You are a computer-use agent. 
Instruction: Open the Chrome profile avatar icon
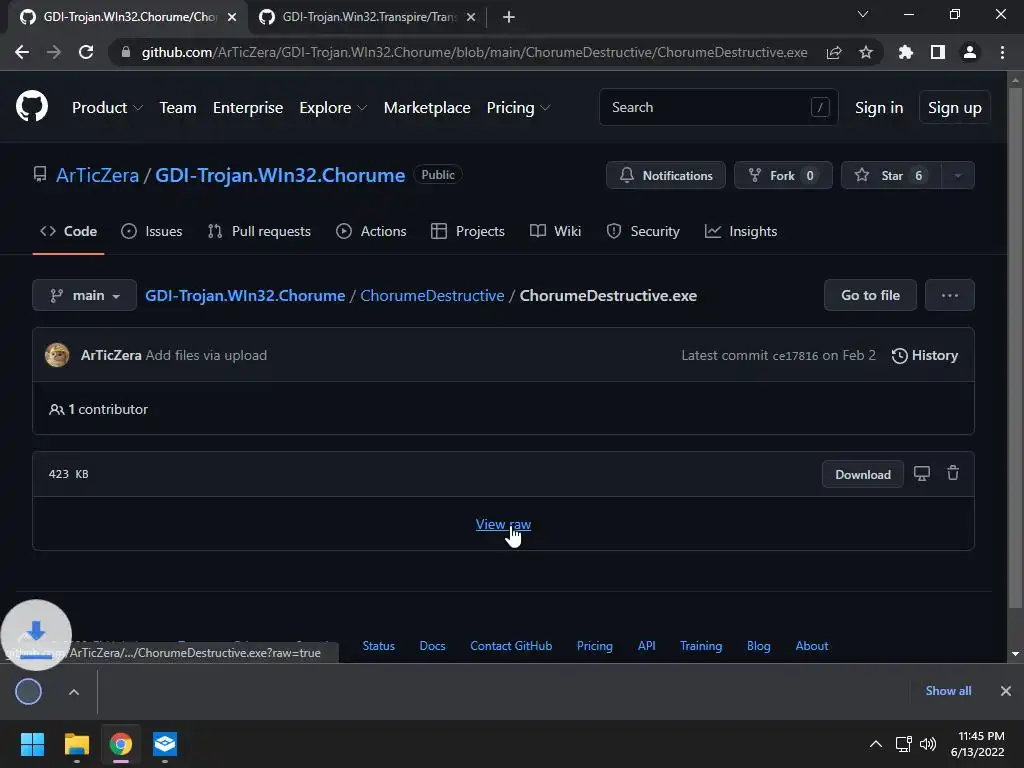point(970,52)
